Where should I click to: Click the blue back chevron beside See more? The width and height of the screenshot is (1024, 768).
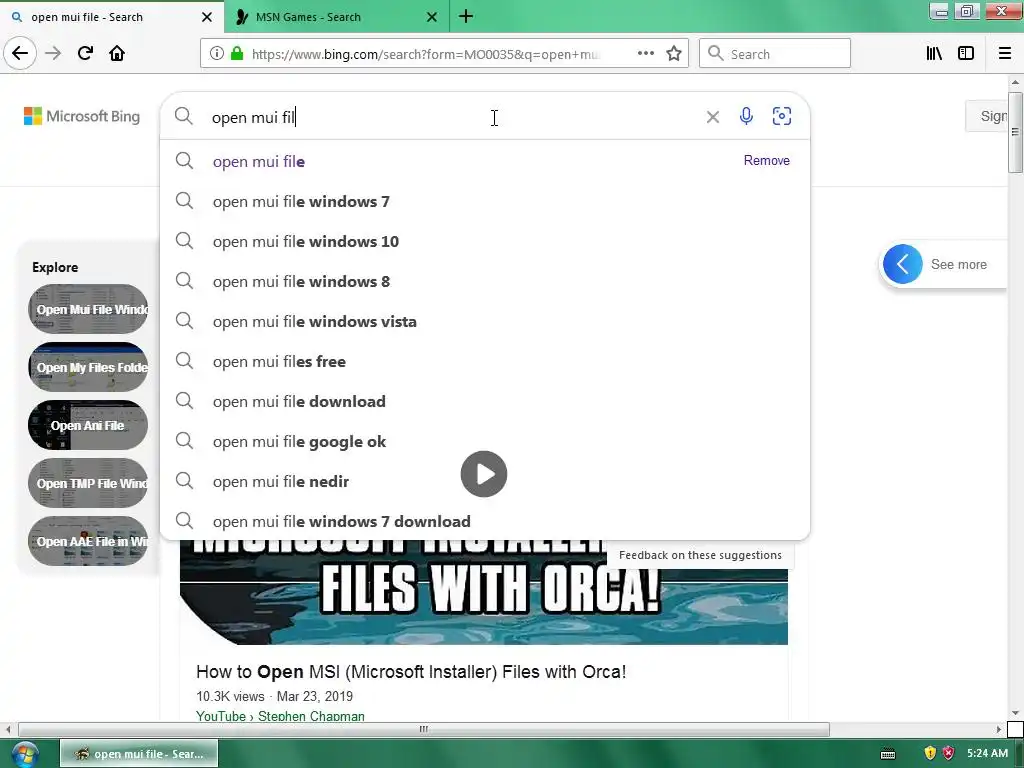coord(903,264)
